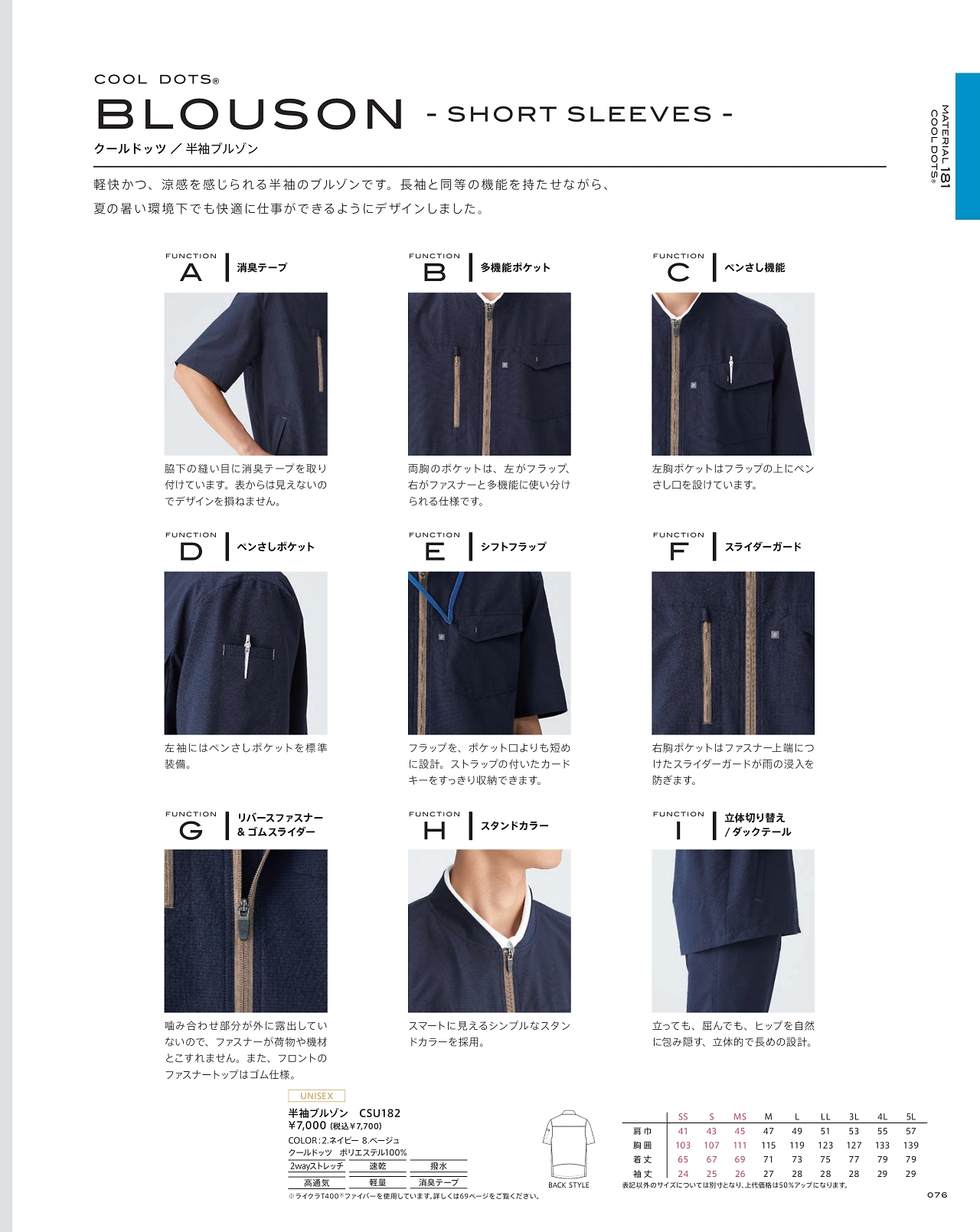Click the Function D sleeve pen pocket photo
This screenshot has height=1232, width=980.
[246, 653]
